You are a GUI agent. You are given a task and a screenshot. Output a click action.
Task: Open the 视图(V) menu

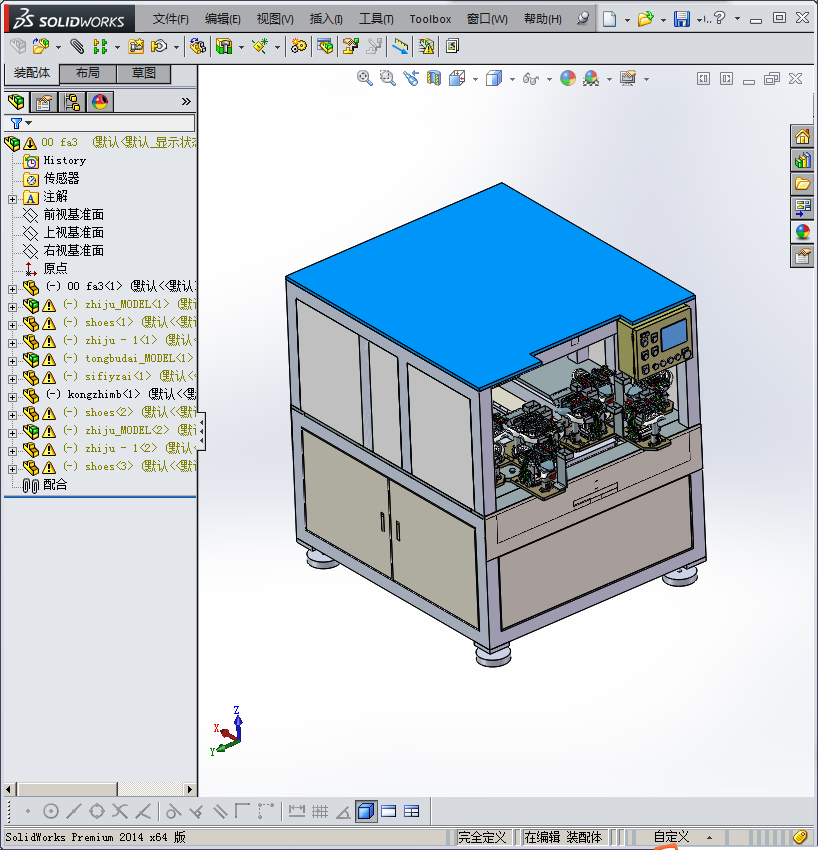click(275, 19)
